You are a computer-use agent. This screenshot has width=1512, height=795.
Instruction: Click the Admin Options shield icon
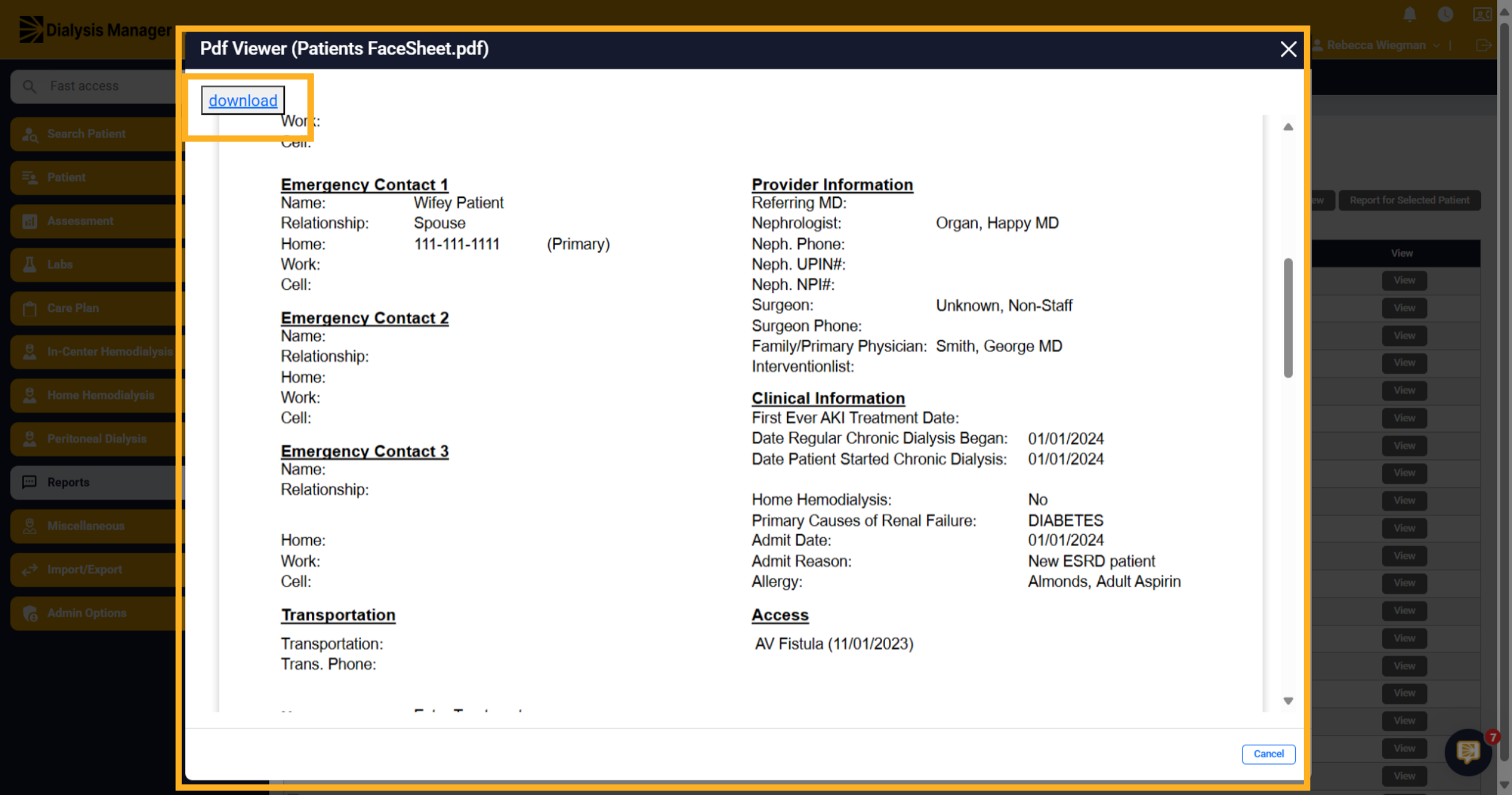(x=30, y=613)
